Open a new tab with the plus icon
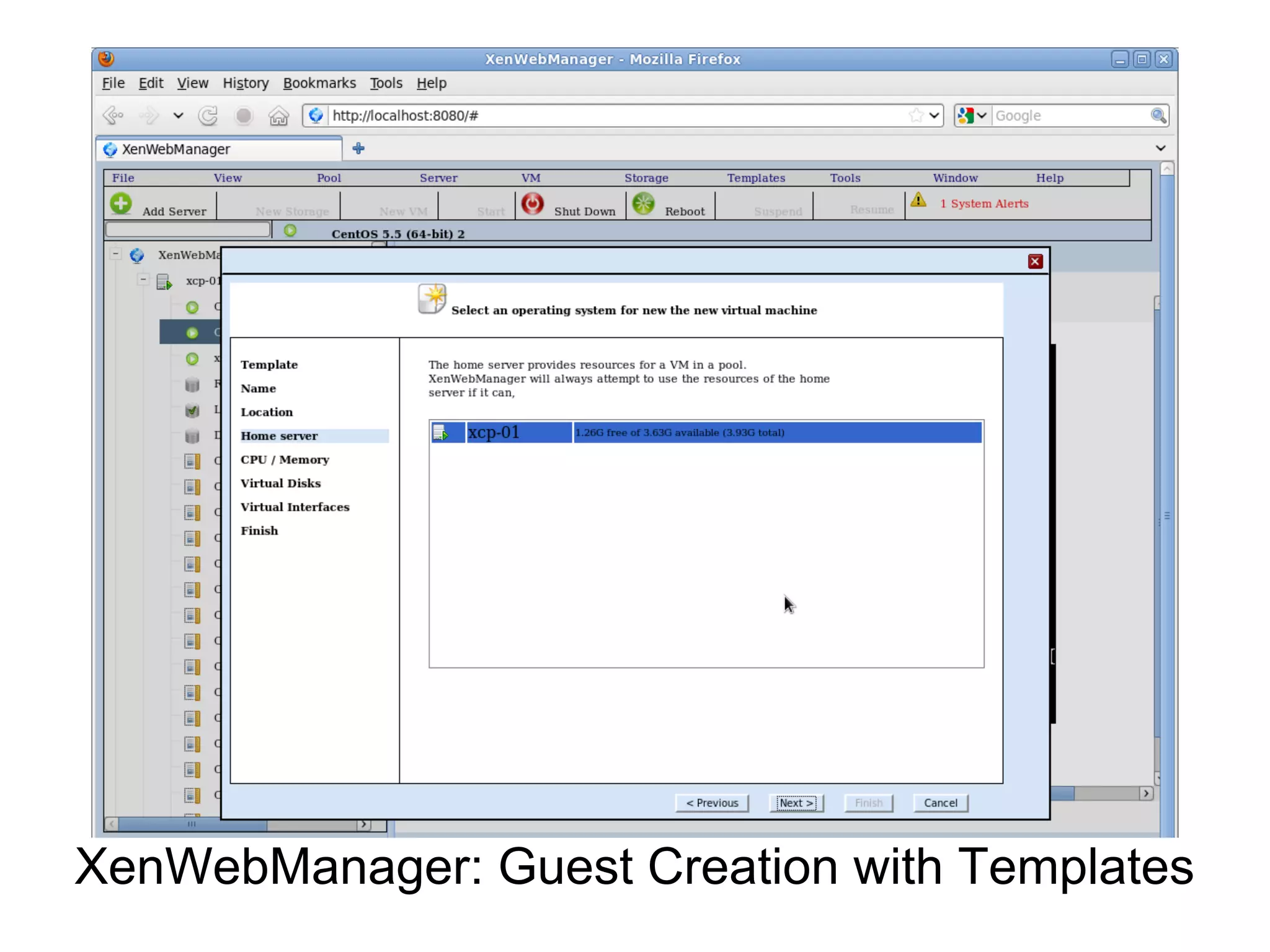Image resolution: width=1270 pixels, height=952 pixels. (358, 148)
